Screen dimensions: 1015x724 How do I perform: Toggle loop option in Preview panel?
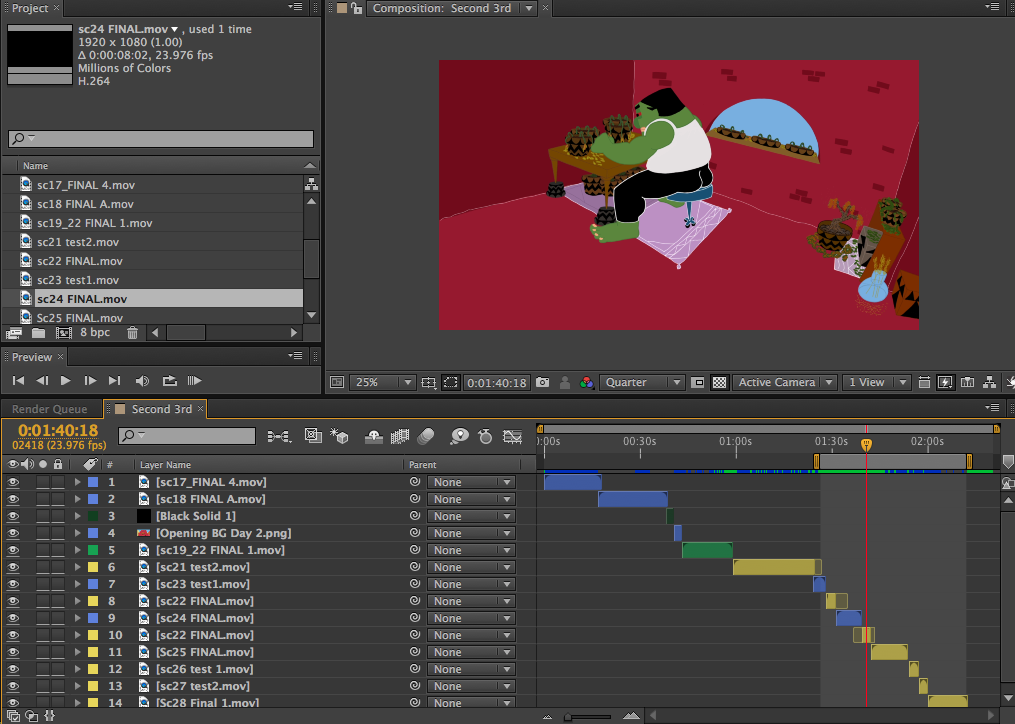point(170,381)
